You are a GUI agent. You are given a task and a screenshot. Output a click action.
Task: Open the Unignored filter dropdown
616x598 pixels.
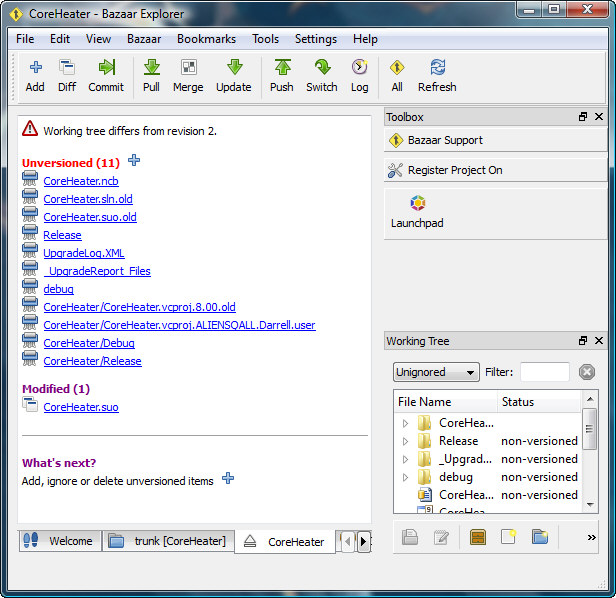pos(436,372)
